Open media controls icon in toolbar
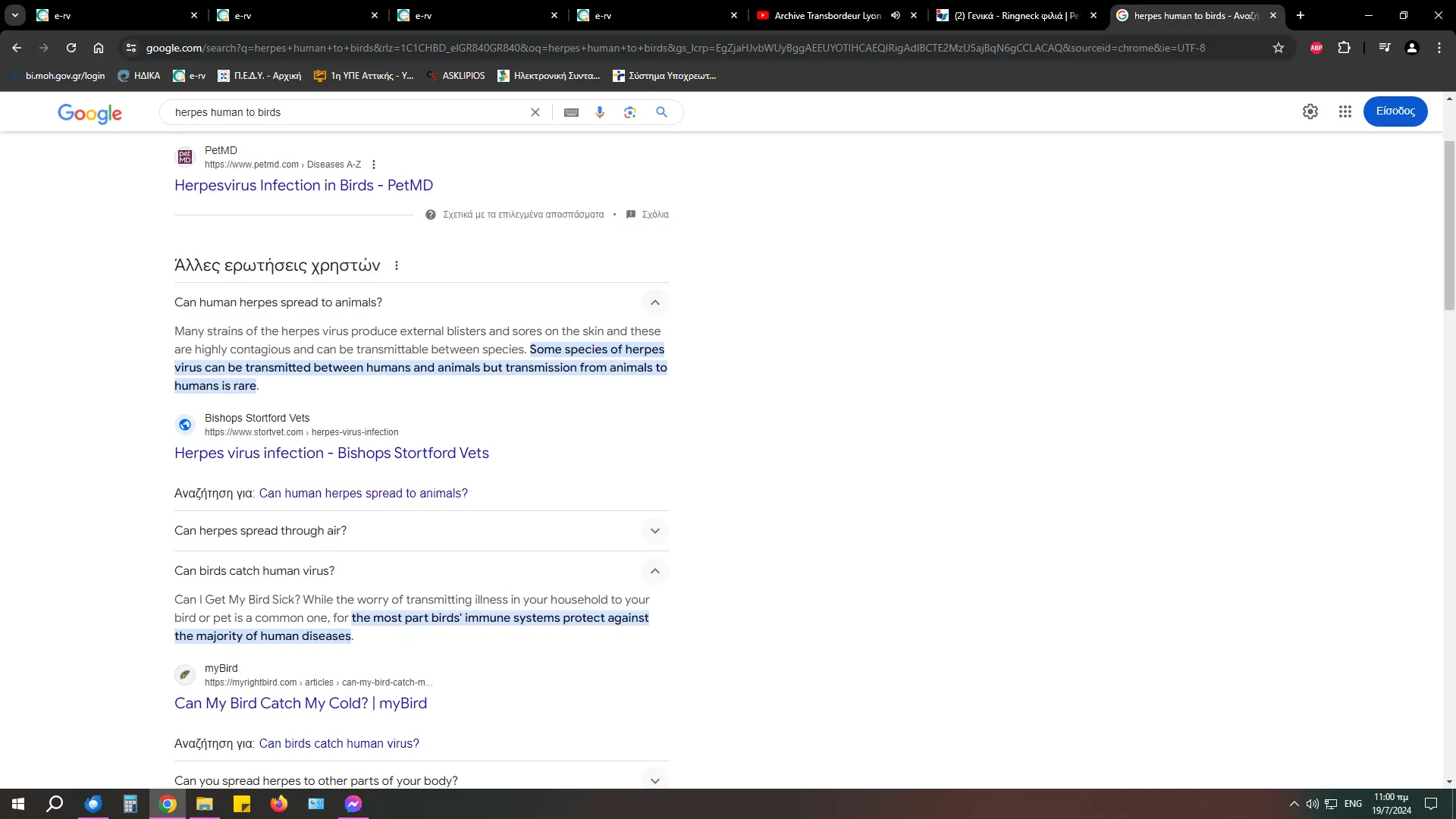 pyautogui.click(x=1385, y=48)
